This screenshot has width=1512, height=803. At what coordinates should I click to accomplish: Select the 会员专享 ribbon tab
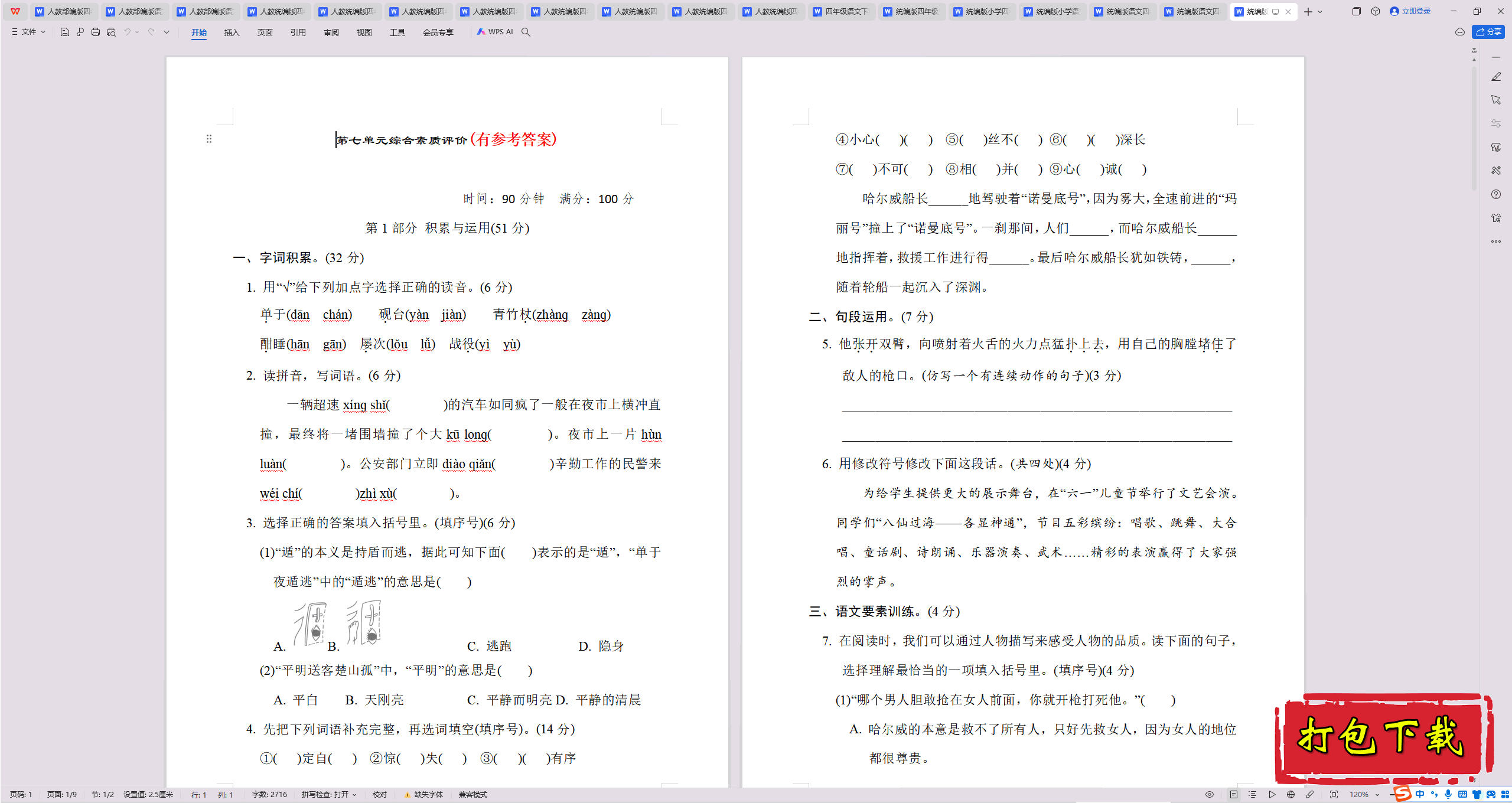click(x=438, y=32)
